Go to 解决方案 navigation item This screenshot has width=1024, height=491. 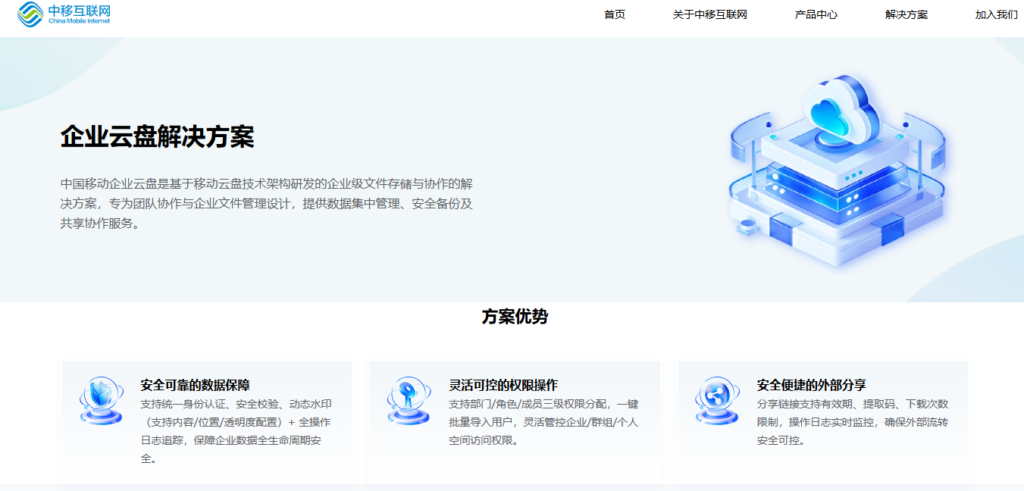(x=906, y=15)
